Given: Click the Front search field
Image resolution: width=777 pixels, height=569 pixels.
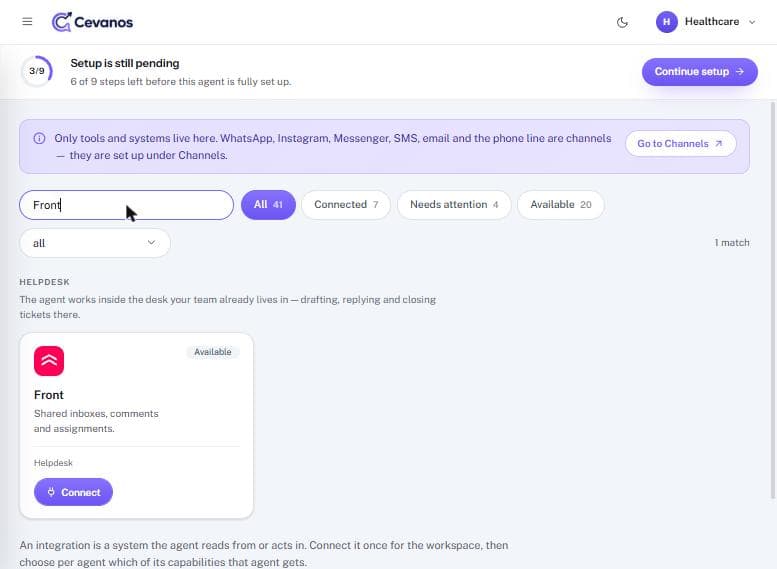Looking at the screenshot, I should tap(126, 205).
